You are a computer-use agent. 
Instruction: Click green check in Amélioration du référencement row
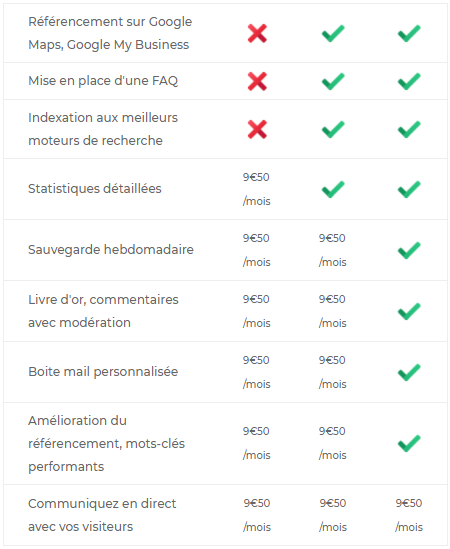(409, 443)
